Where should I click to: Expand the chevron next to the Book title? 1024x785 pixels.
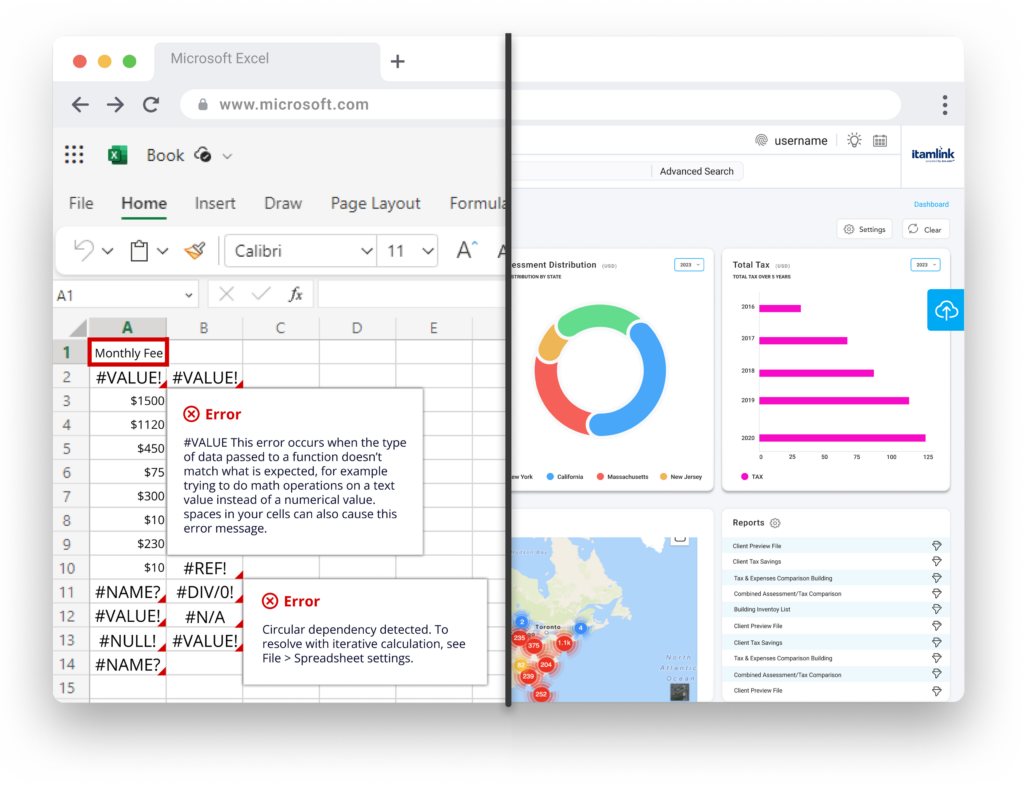point(227,156)
